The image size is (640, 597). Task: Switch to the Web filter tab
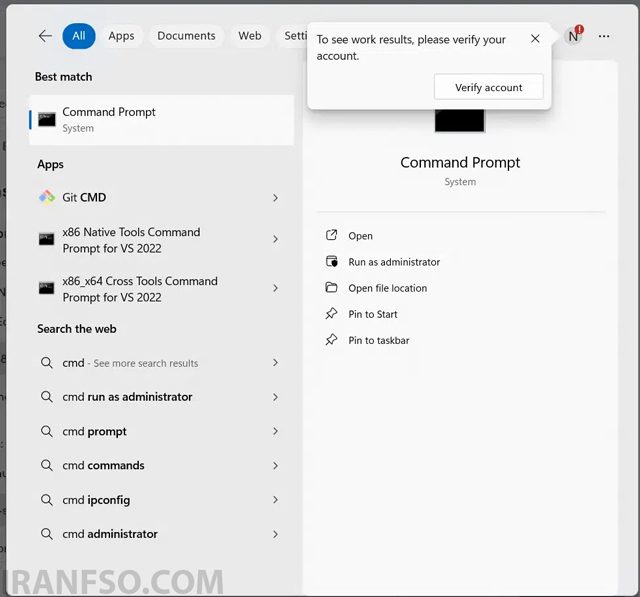[250, 36]
